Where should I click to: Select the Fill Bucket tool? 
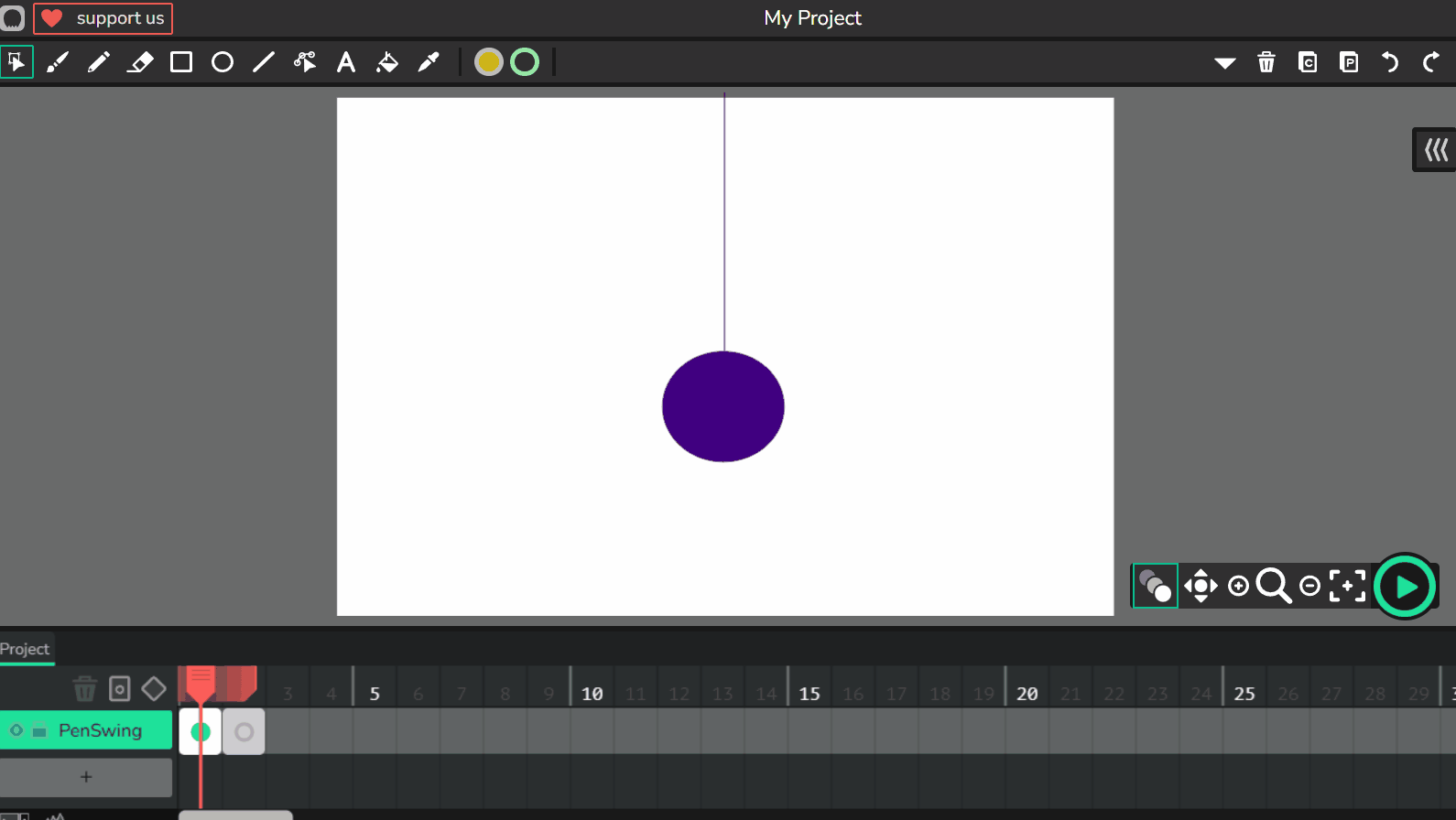[x=387, y=62]
